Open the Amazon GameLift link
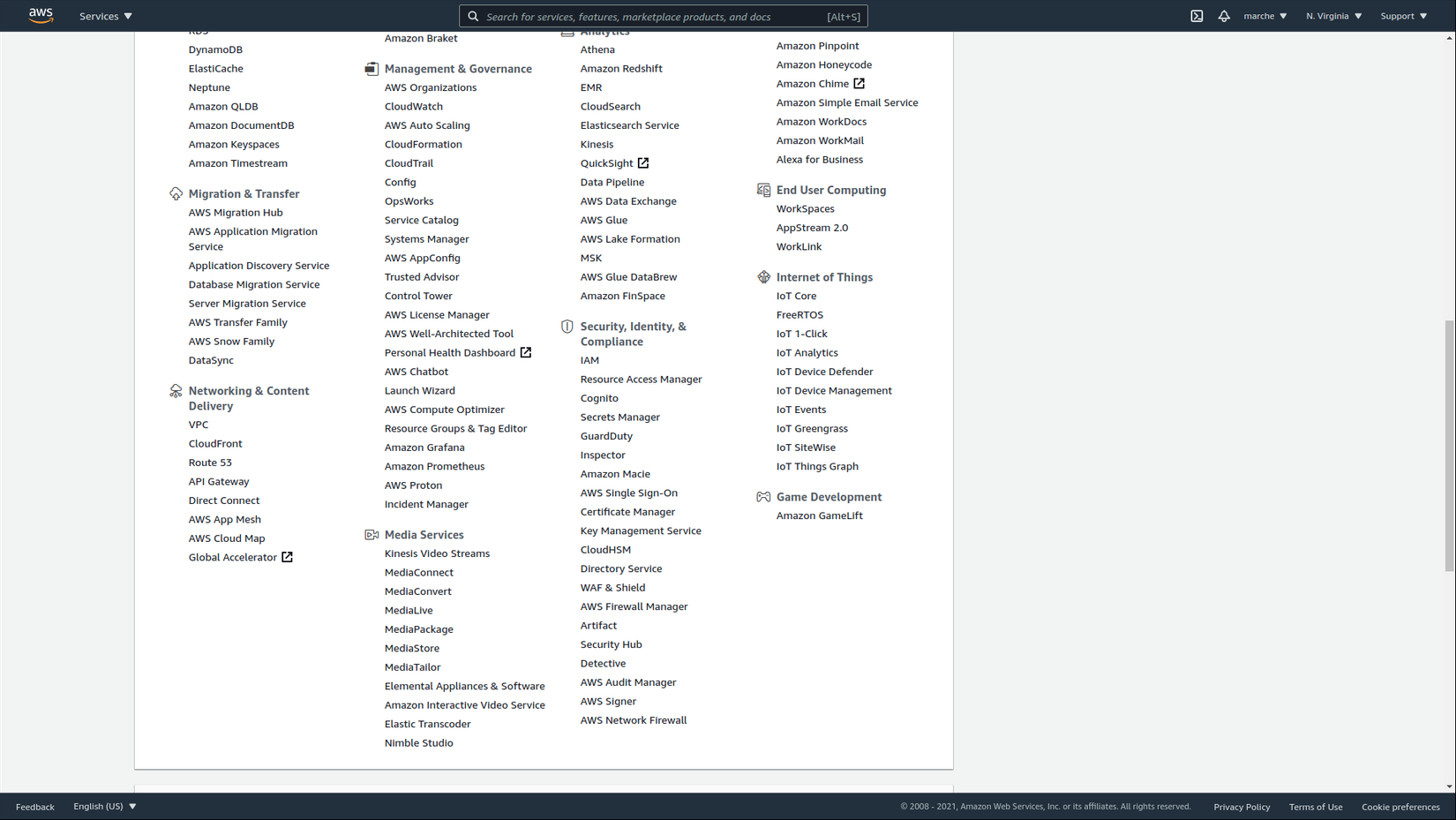Screen dimensions: 1456x820 click(820, 515)
